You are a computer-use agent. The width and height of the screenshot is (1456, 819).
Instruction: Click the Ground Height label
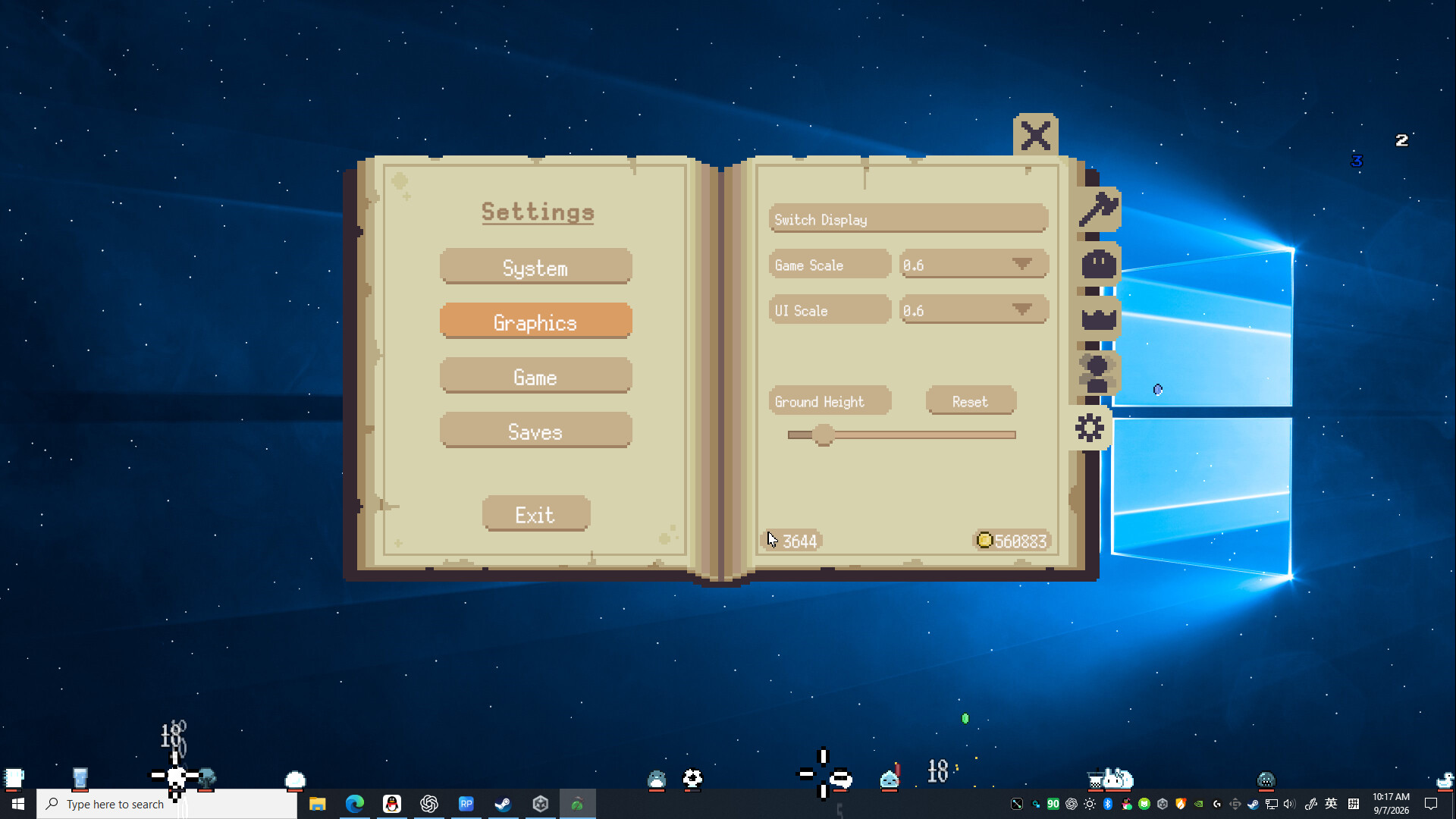pos(830,401)
